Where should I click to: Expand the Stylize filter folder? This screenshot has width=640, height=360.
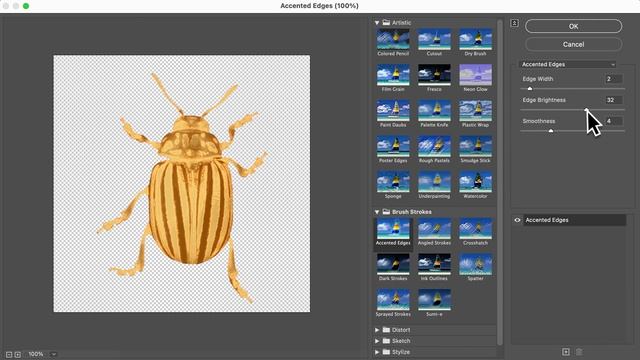click(377, 352)
